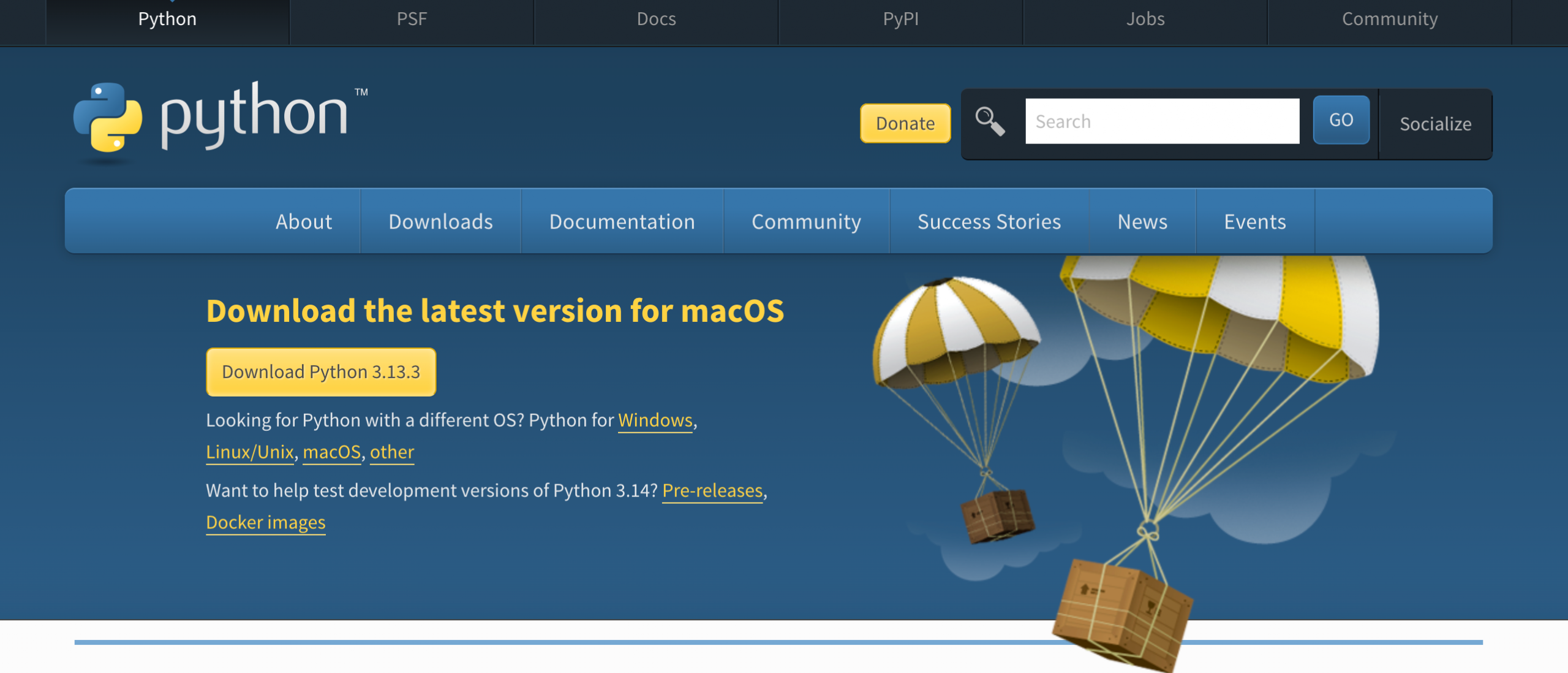The image size is (1568, 673).
Task: View Python 3.14 Pre-releases
Action: pos(712,491)
